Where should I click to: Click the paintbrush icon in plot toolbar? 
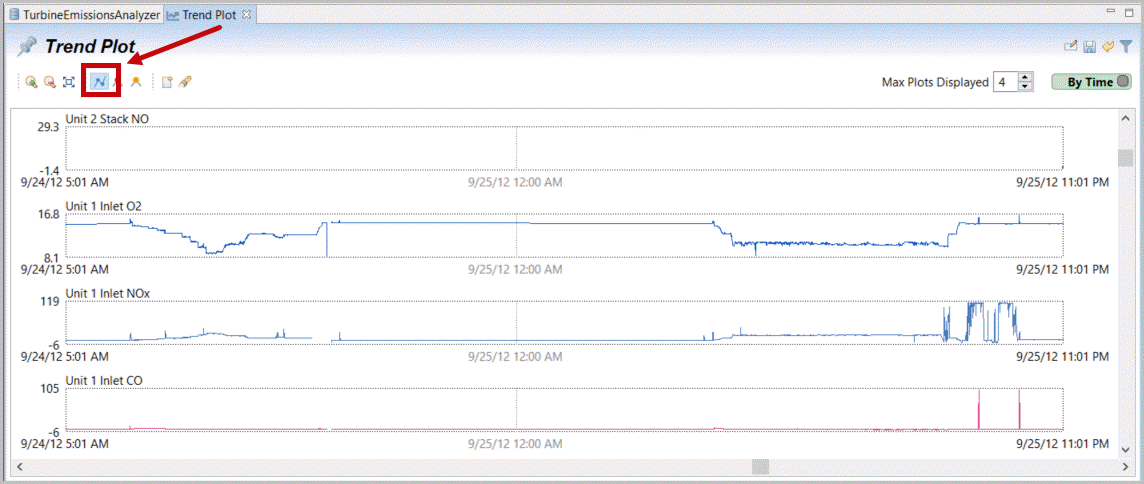click(x=185, y=82)
